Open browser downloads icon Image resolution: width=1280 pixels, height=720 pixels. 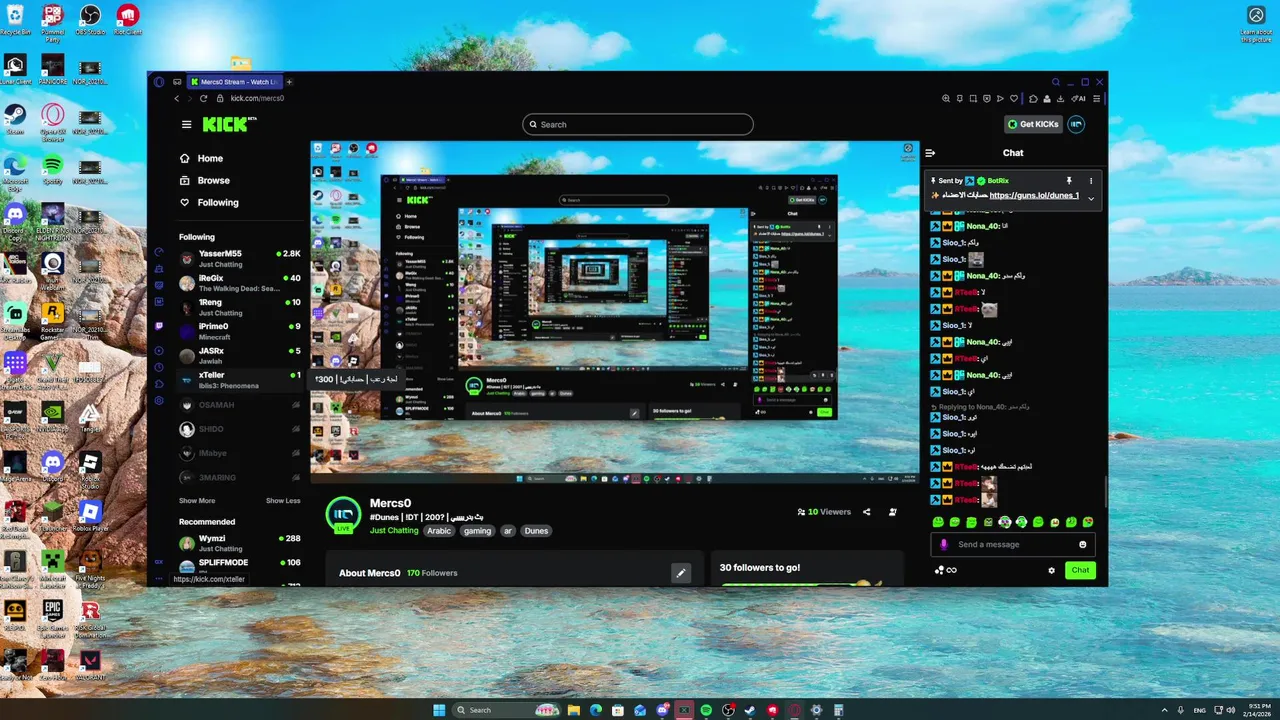pyautogui.click(x=1060, y=98)
